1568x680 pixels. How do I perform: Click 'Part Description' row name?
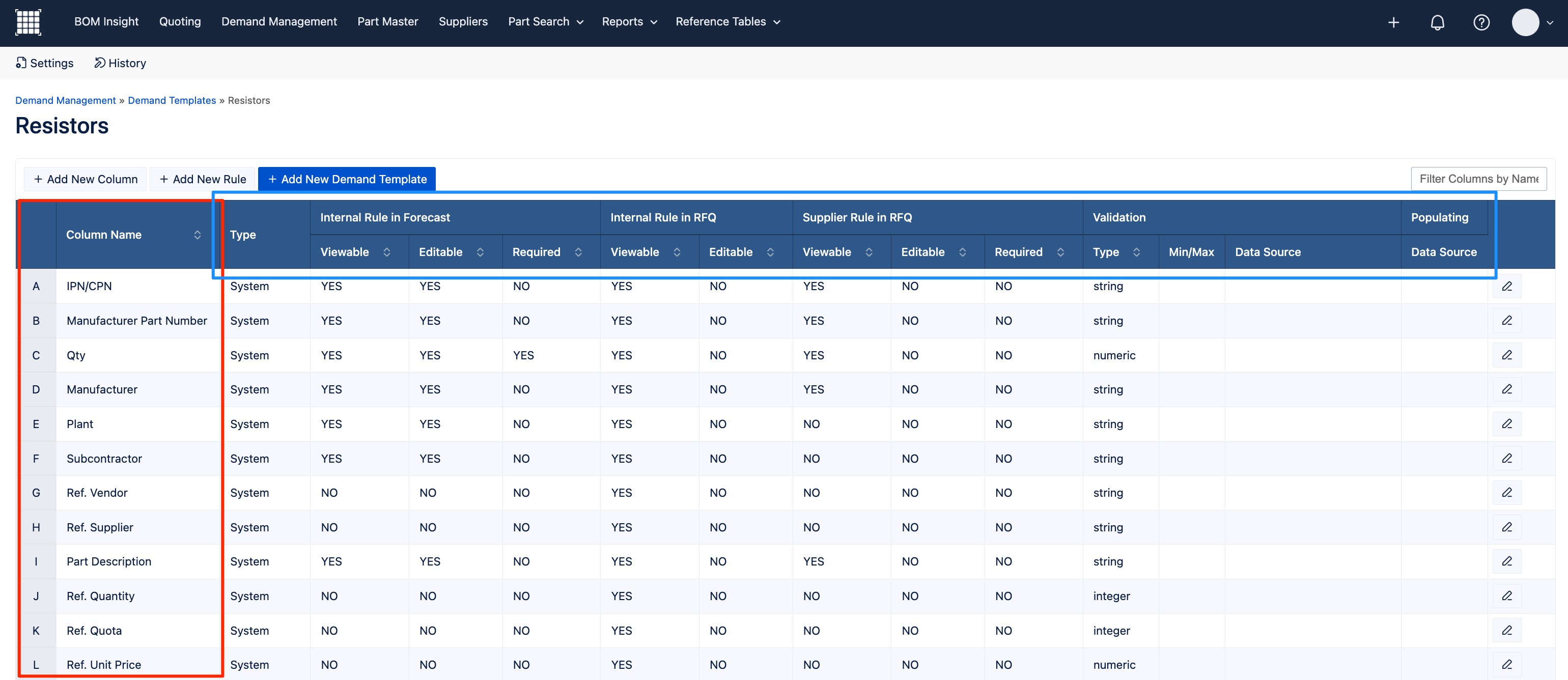[109, 562]
